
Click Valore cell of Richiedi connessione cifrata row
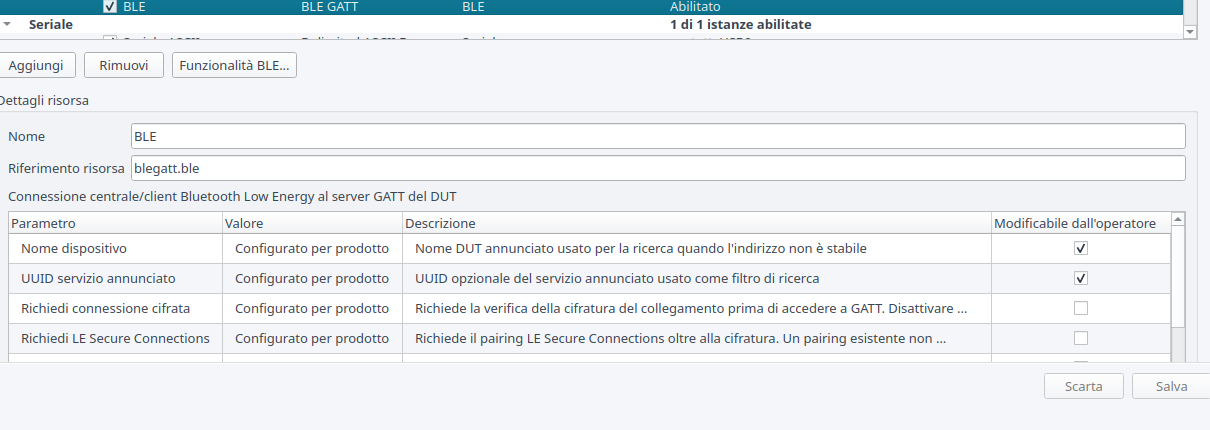point(312,308)
